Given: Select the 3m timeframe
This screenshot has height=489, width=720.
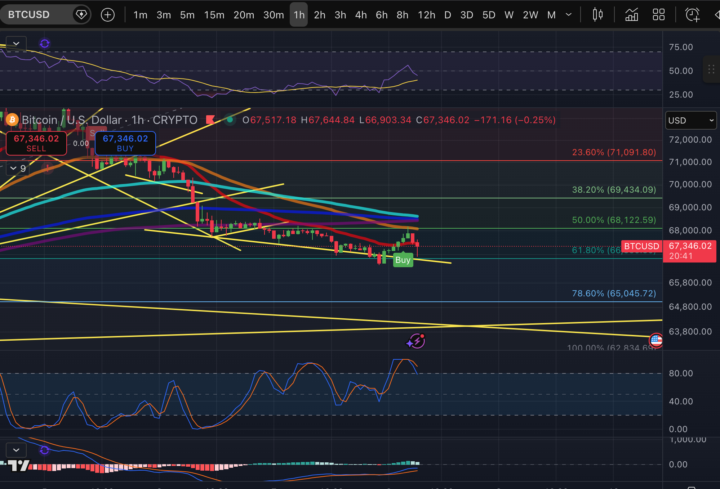Looking at the screenshot, I should pyautogui.click(x=163, y=15).
